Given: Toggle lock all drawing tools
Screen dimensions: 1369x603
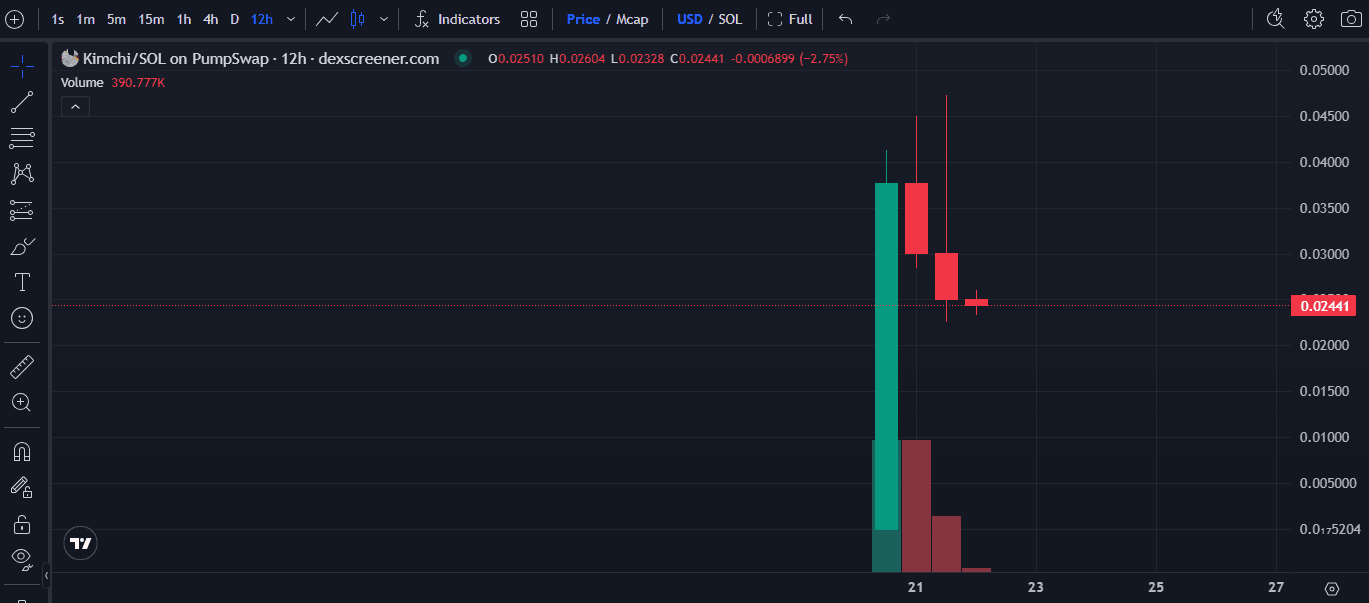Looking at the screenshot, I should pos(22,524).
